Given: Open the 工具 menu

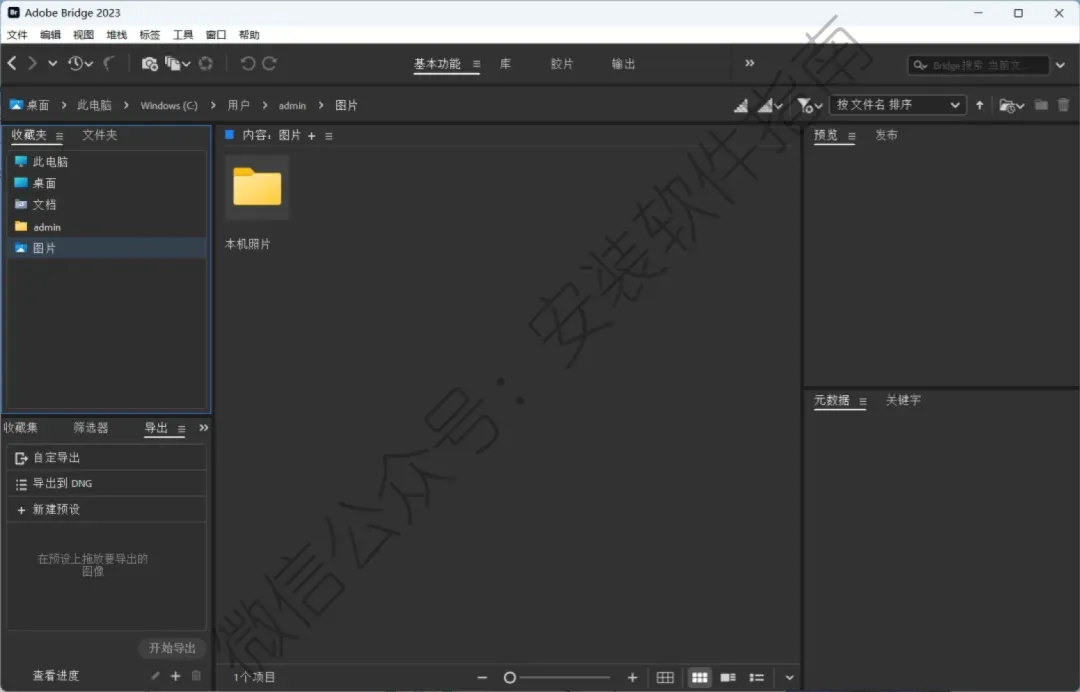Looking at the screenshot, I should [x=183, y=34].
